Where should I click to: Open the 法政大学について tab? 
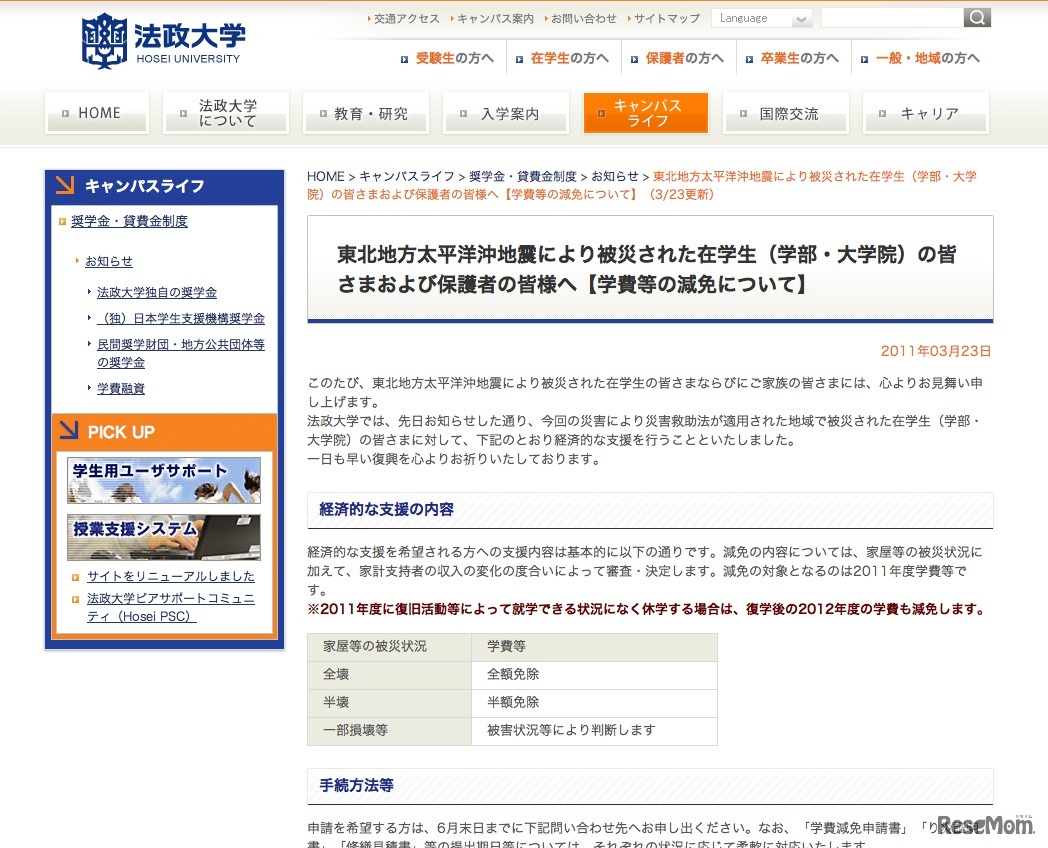point(226,113)
